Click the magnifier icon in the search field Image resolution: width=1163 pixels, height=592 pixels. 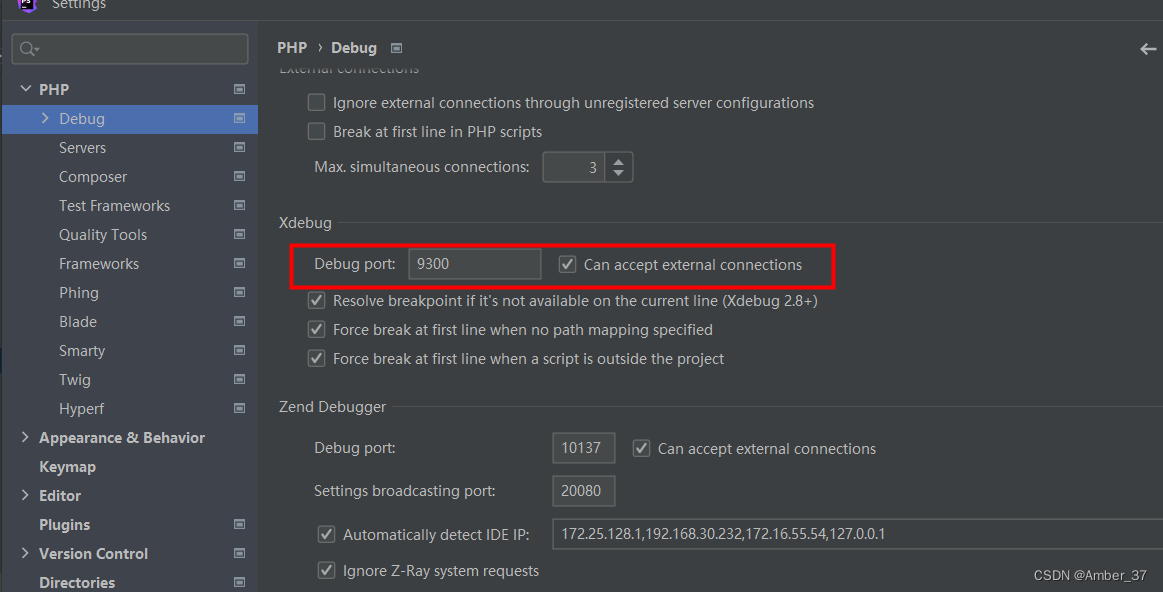24,48
